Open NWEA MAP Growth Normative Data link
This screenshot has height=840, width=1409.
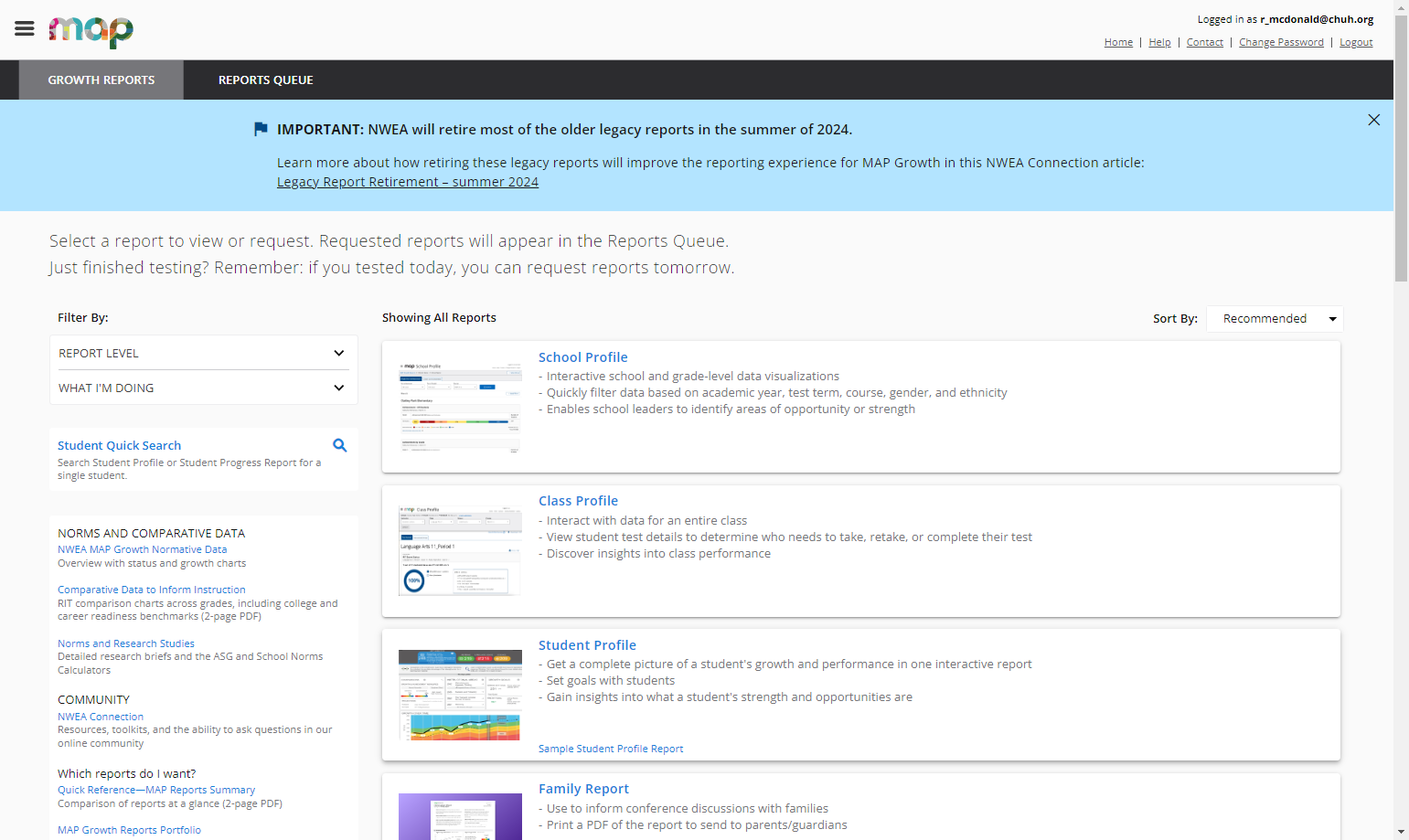[x=142, y=549]
